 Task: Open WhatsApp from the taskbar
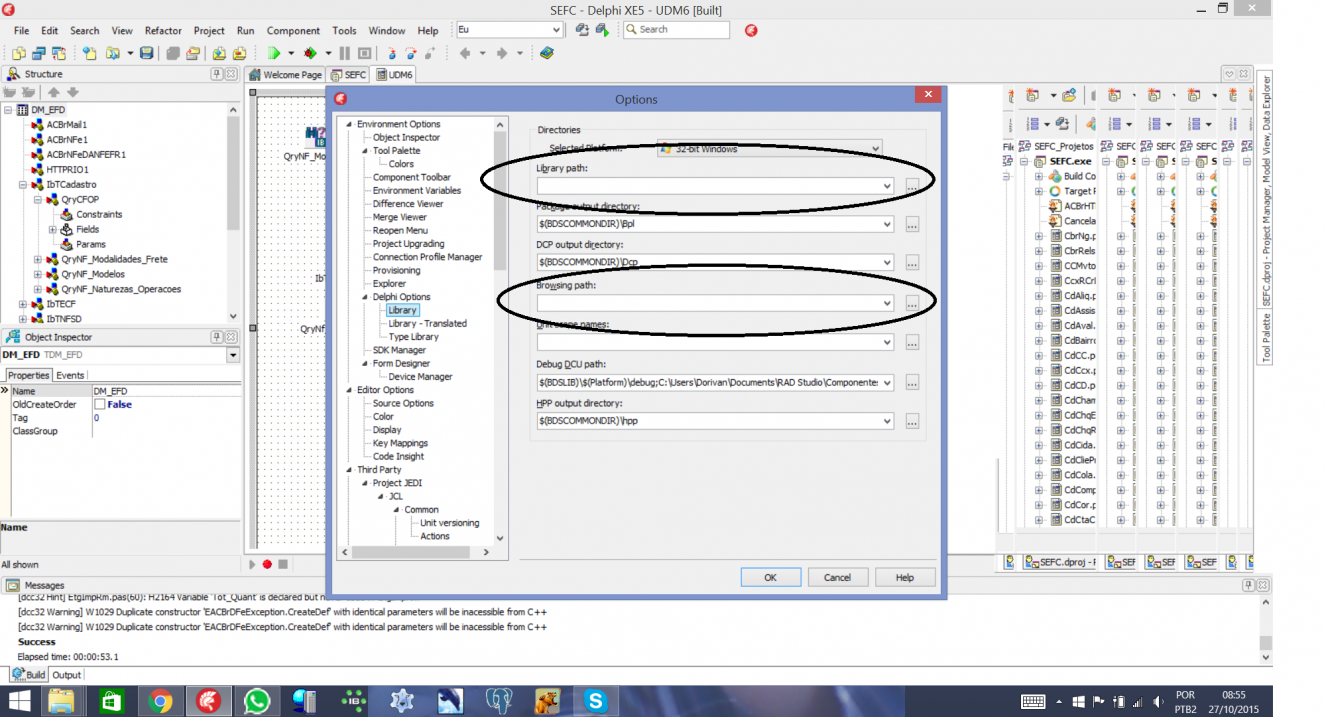[x=257, y=701]
